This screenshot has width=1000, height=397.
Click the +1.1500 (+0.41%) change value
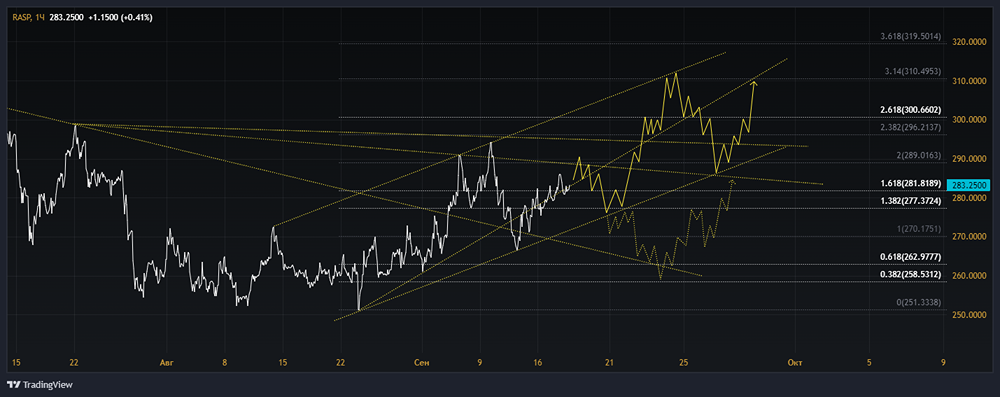121,17
